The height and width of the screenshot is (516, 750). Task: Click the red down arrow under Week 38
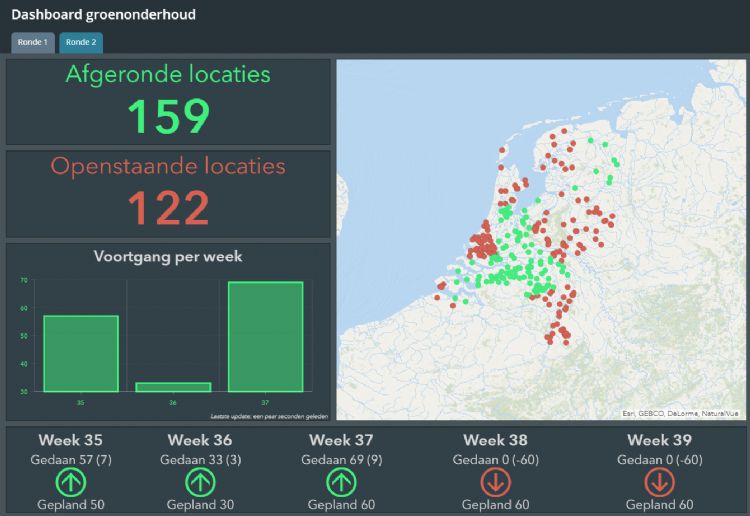click(x=497, y=482)
